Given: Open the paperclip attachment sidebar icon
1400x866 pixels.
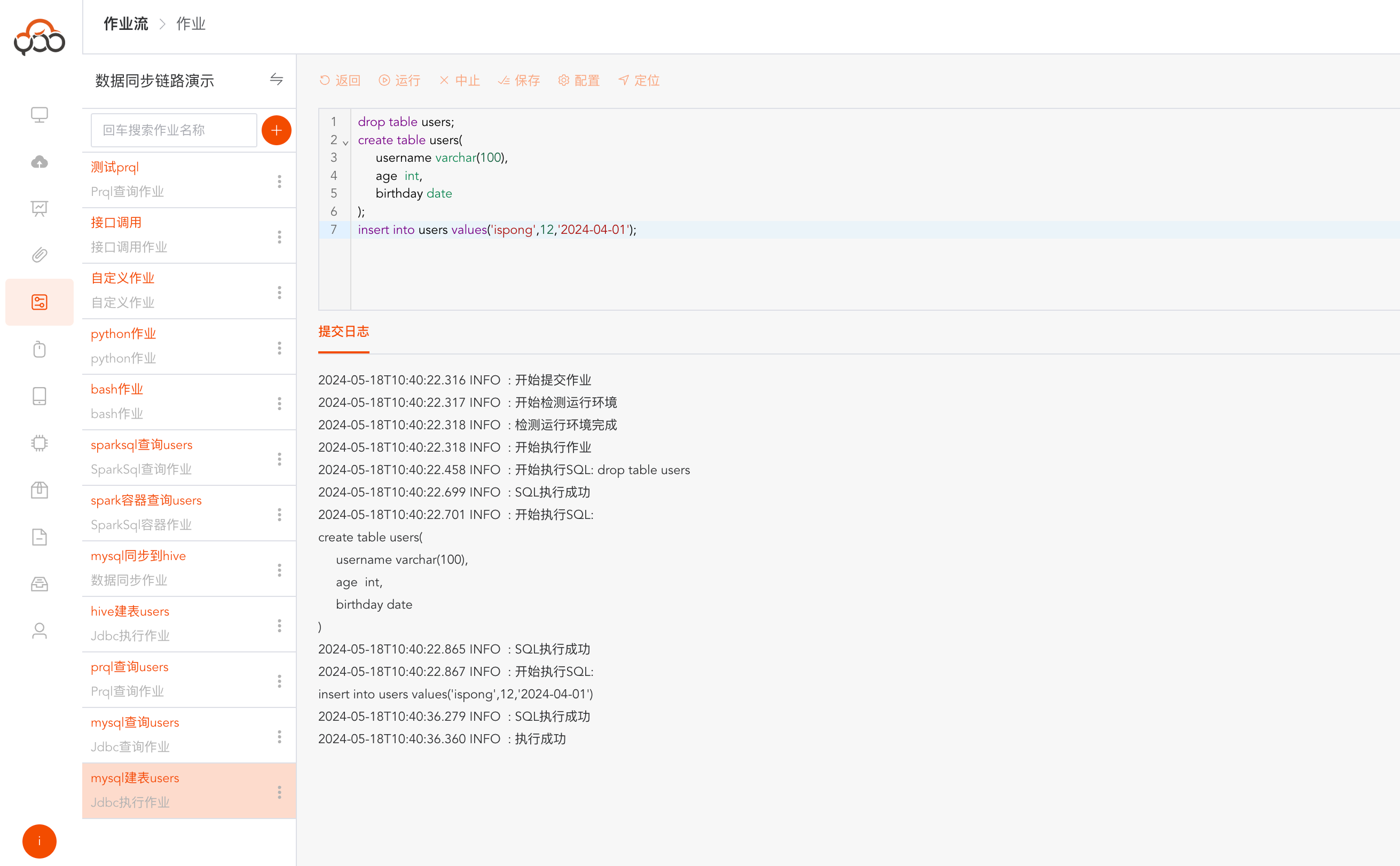Looking at the screenshot, I should pos(39,255).
